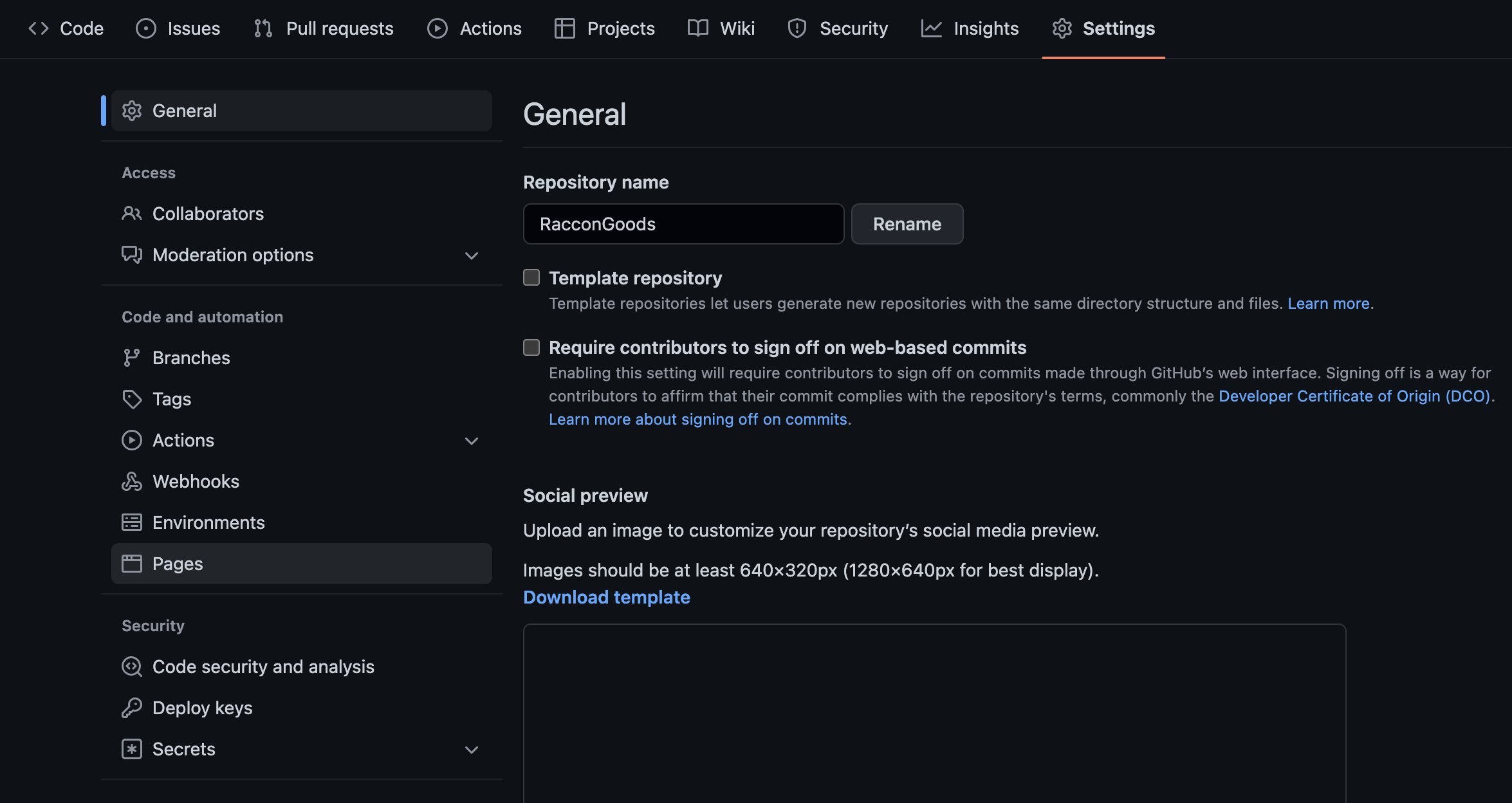Switch to the Insights tab
This screenshot has height=803, width=1512.
coord(970,28)
